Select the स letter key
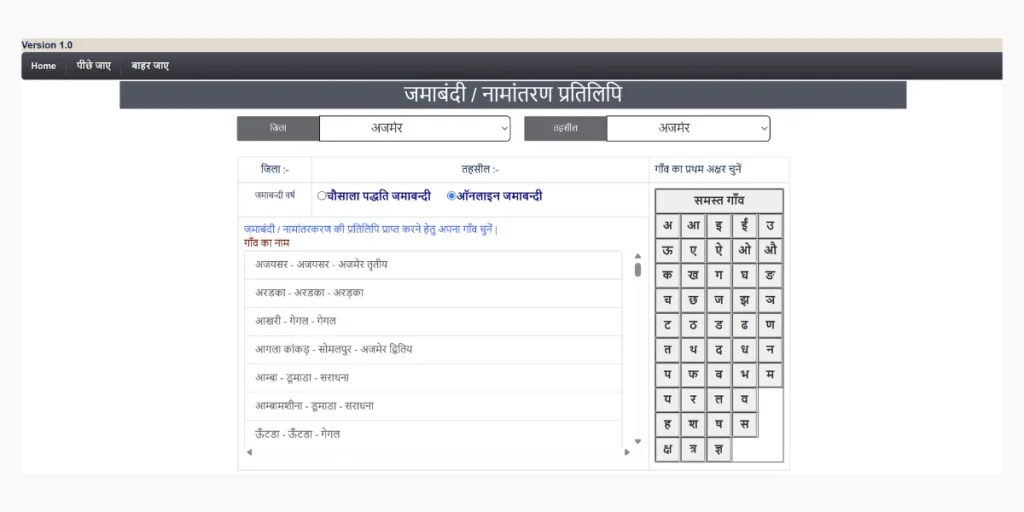This screenshot has width=1024, height=512. coord(744,424)
